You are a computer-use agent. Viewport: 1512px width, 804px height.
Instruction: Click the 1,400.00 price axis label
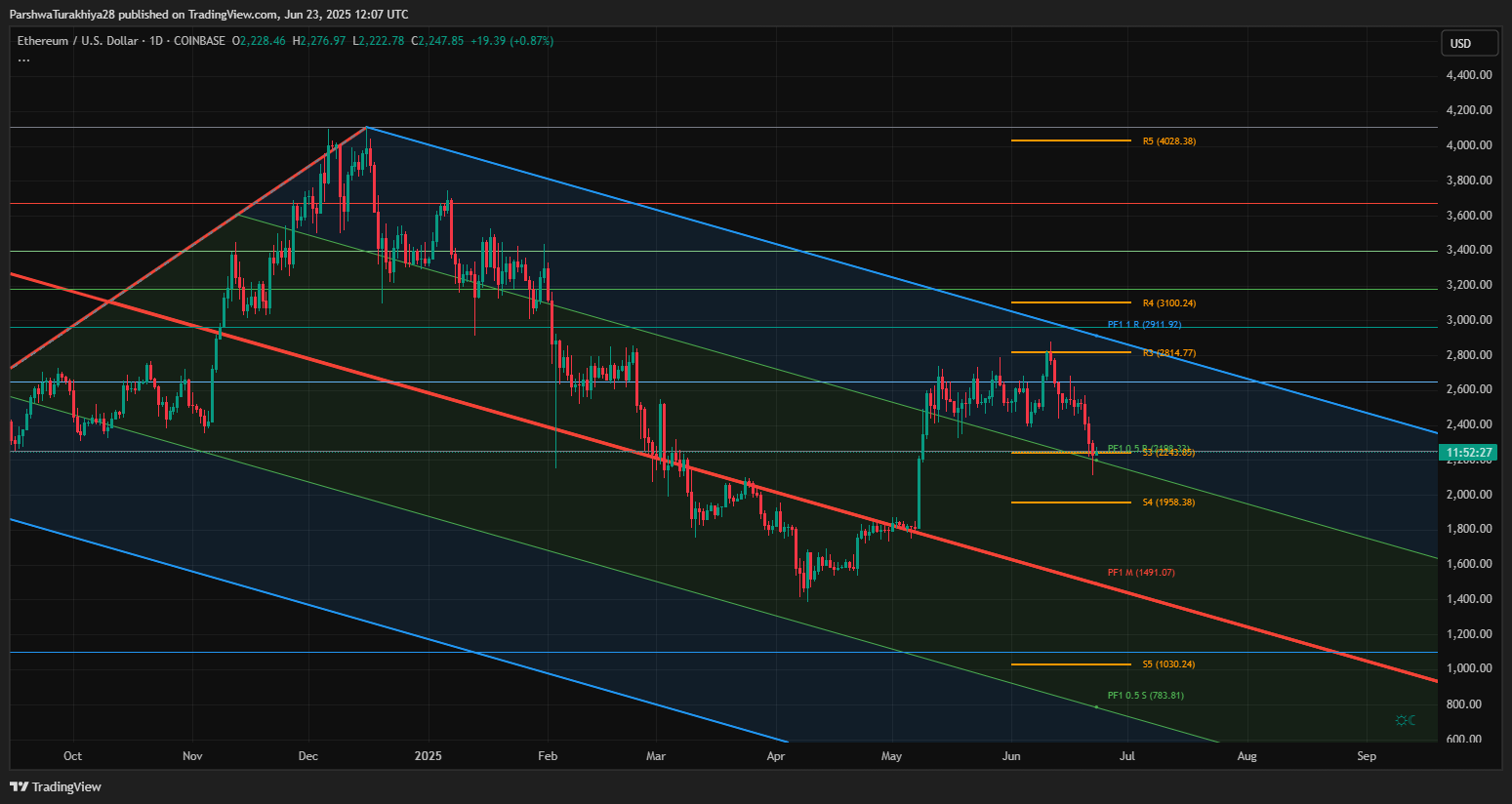tap(1469, 599)
